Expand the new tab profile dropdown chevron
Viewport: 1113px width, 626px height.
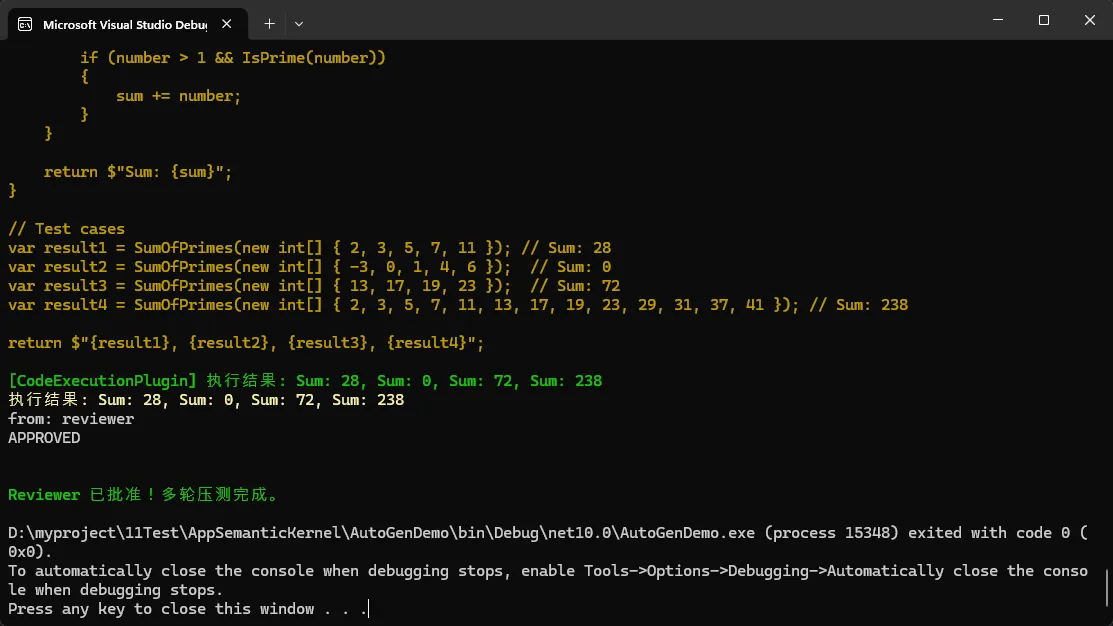coord(299,23)
